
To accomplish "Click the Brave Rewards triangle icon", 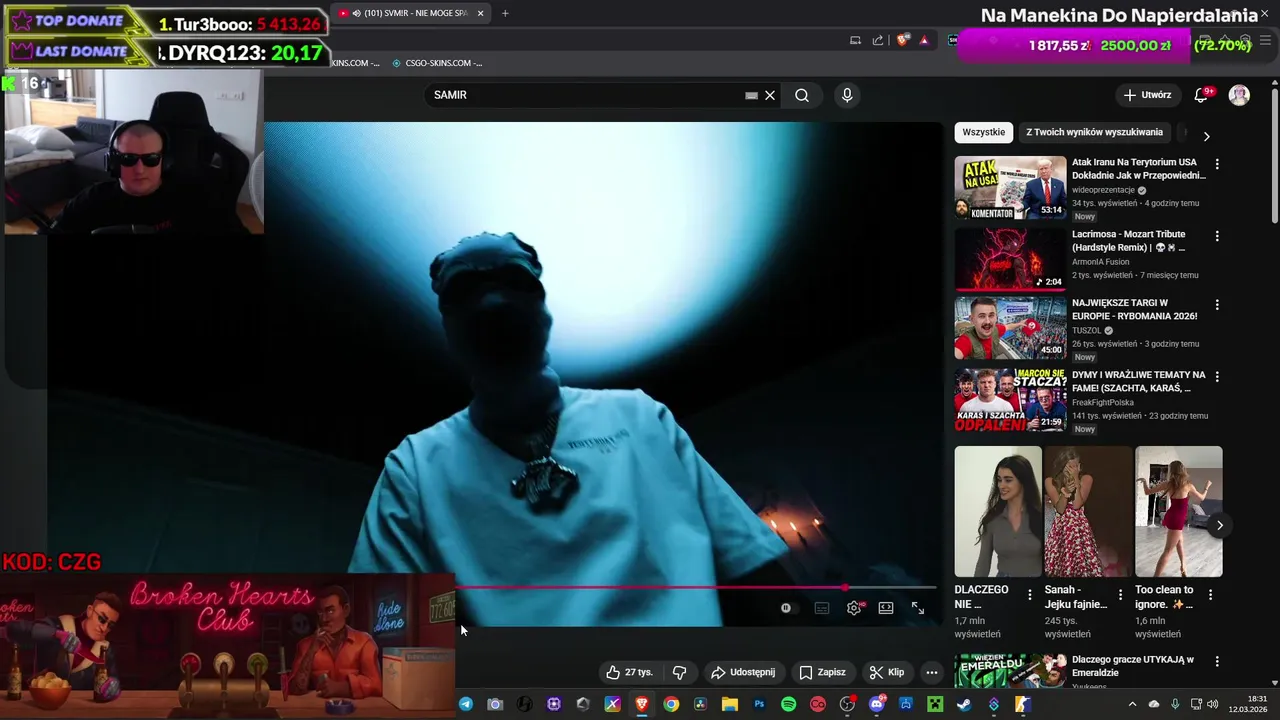I will tap(924, 40).
